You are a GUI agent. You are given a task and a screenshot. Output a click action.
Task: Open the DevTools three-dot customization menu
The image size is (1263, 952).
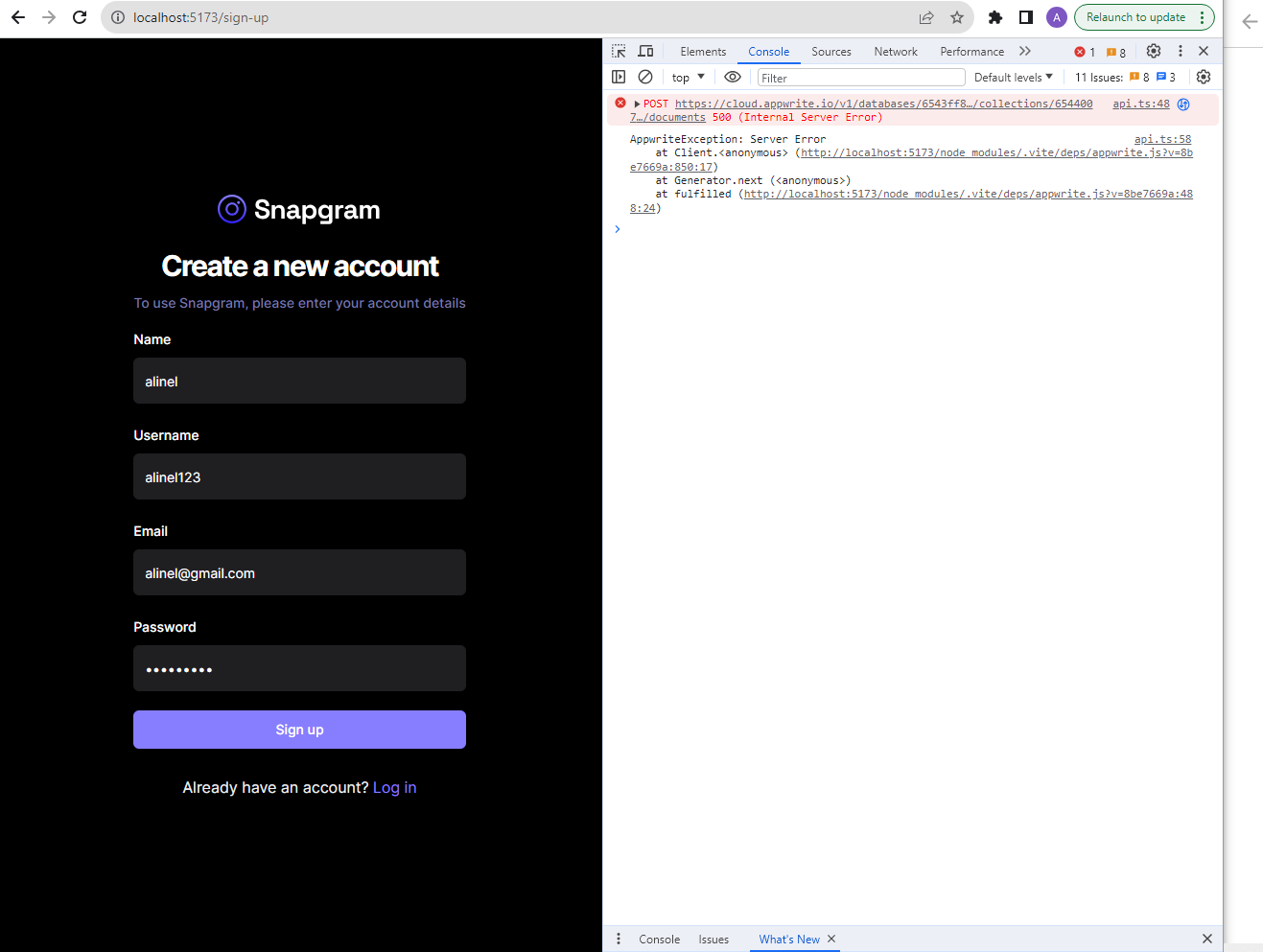1180,51
